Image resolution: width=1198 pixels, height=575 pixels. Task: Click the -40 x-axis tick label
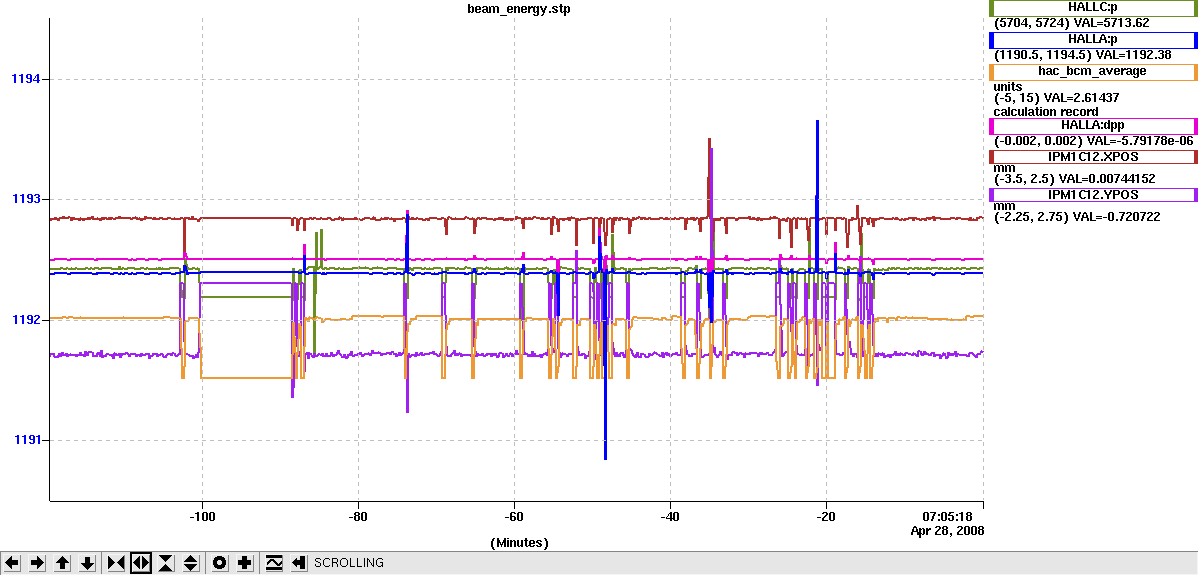click(x=670, y=515)
